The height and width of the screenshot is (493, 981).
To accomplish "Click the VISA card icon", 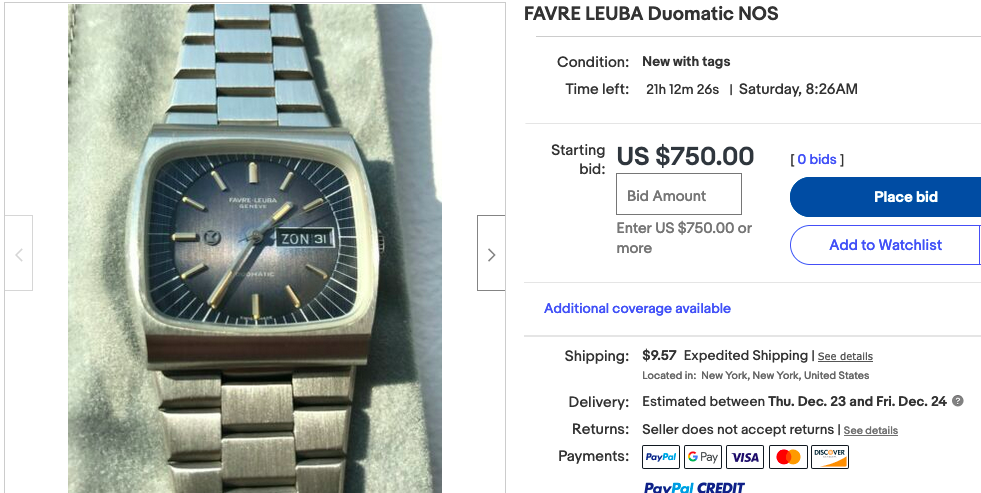I will pos(745,457).
